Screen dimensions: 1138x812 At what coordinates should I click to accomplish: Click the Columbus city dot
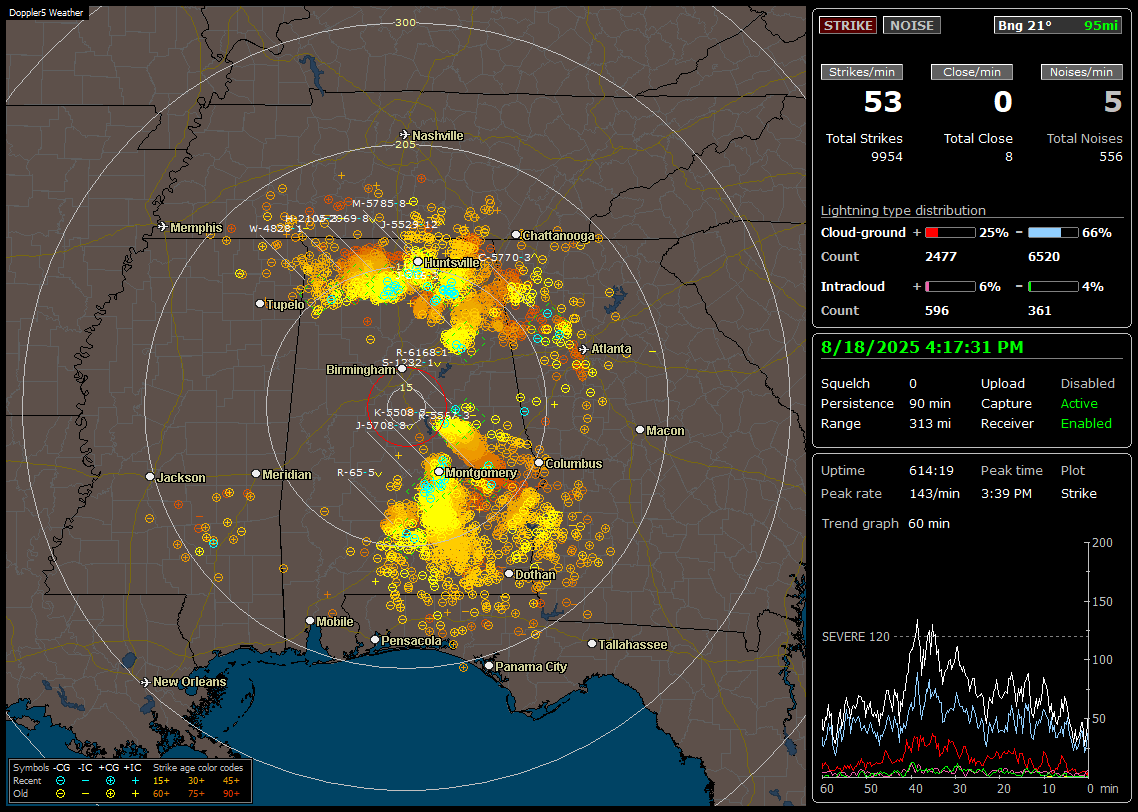(539, 462)
